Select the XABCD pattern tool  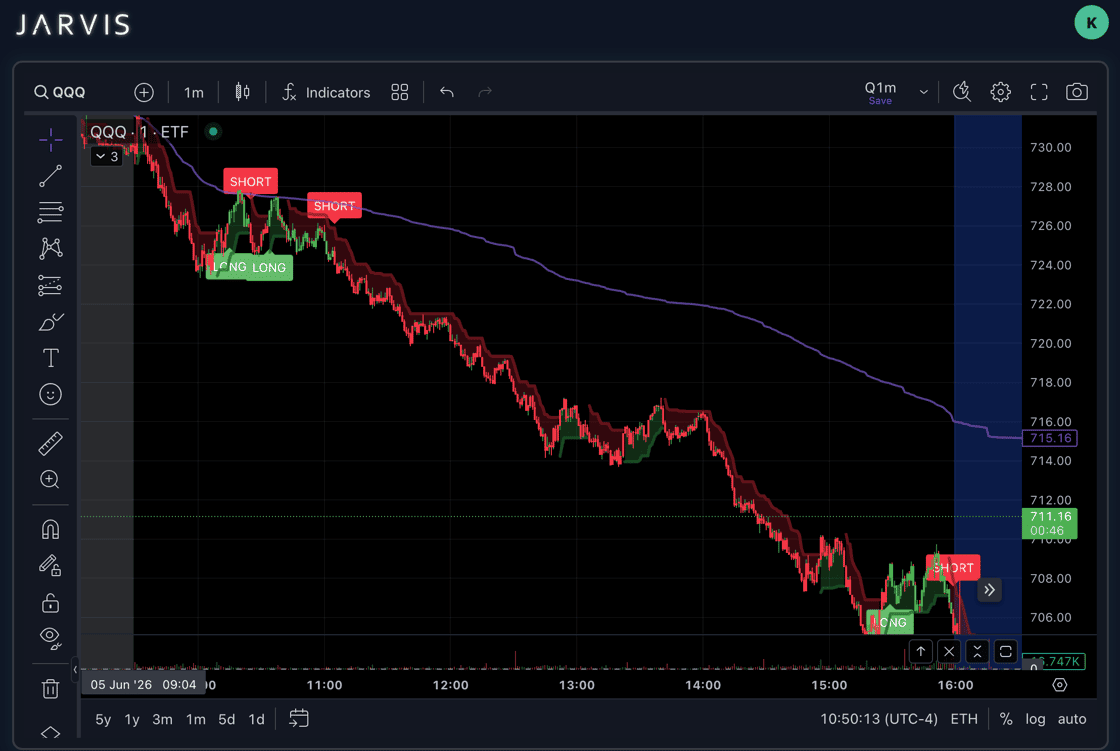(50, 249)
